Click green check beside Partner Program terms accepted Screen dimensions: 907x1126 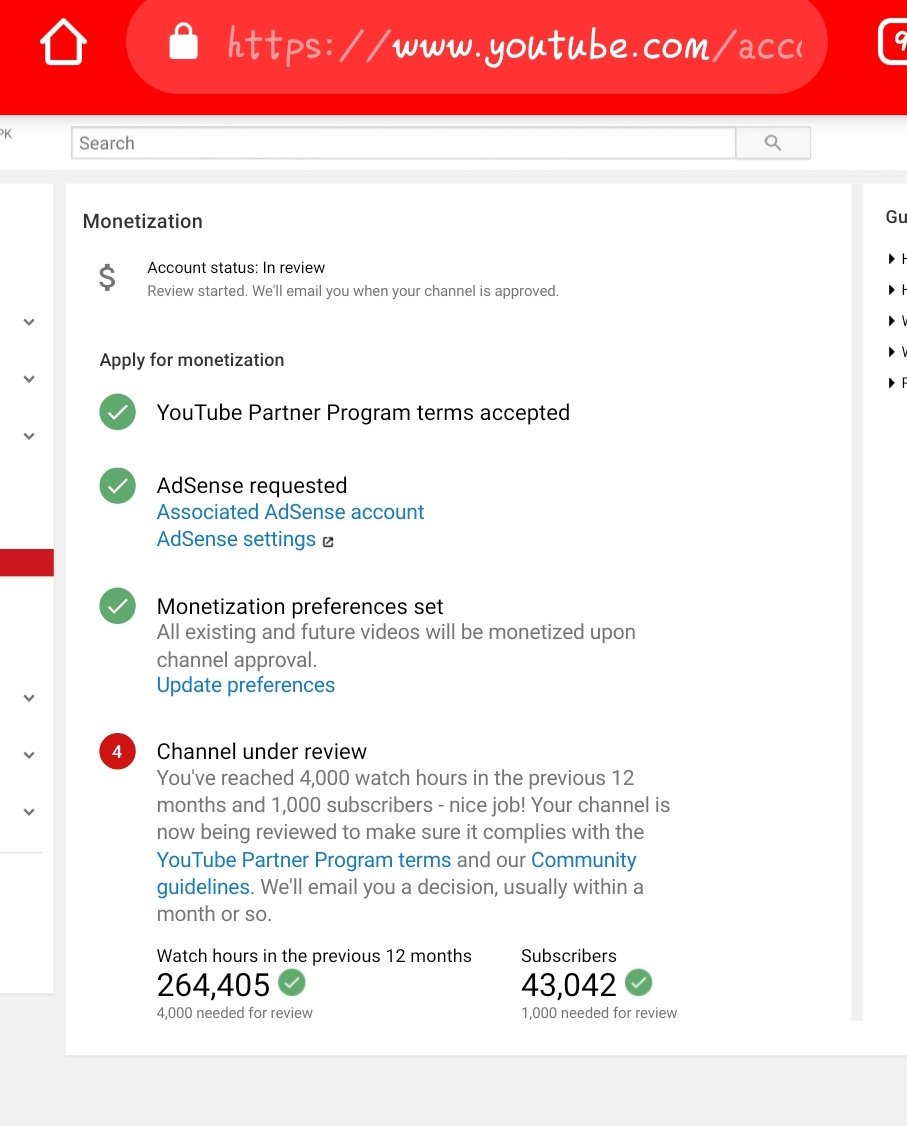click(118, 412)
